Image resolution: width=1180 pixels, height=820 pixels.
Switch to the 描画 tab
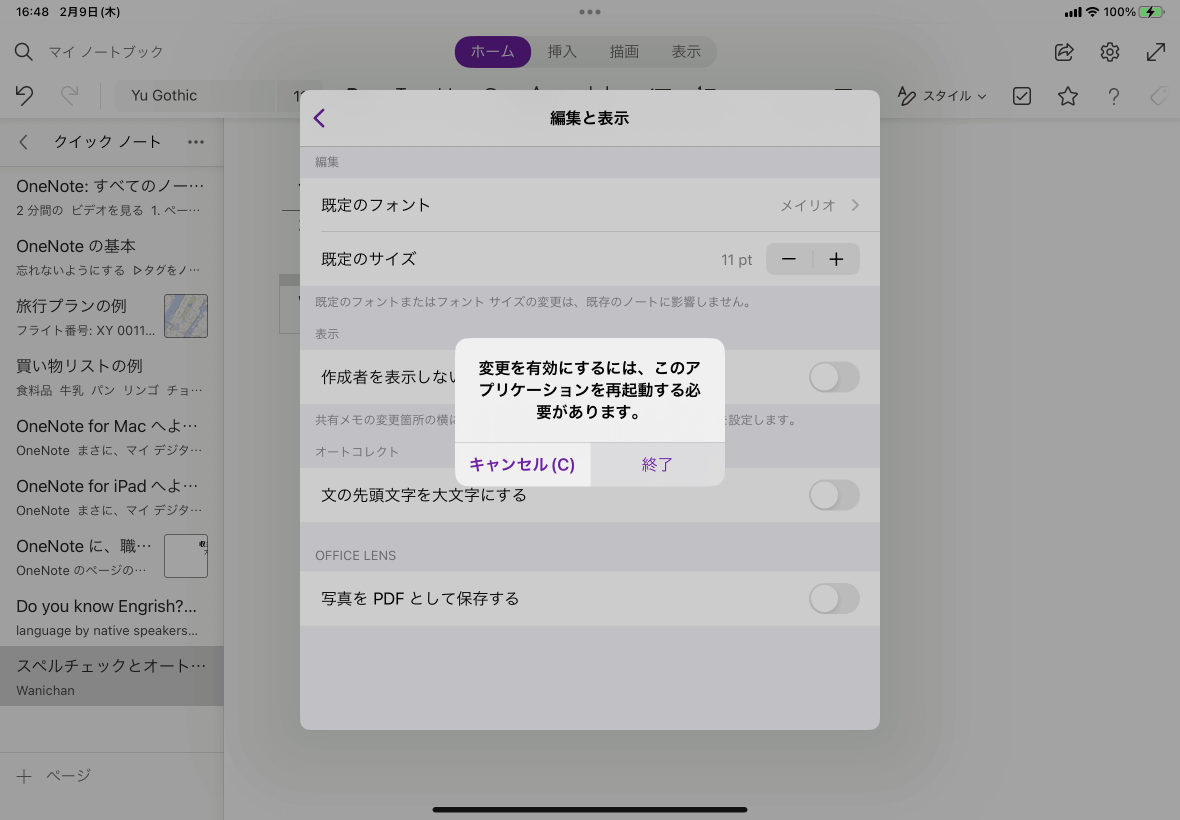point(624,52)
